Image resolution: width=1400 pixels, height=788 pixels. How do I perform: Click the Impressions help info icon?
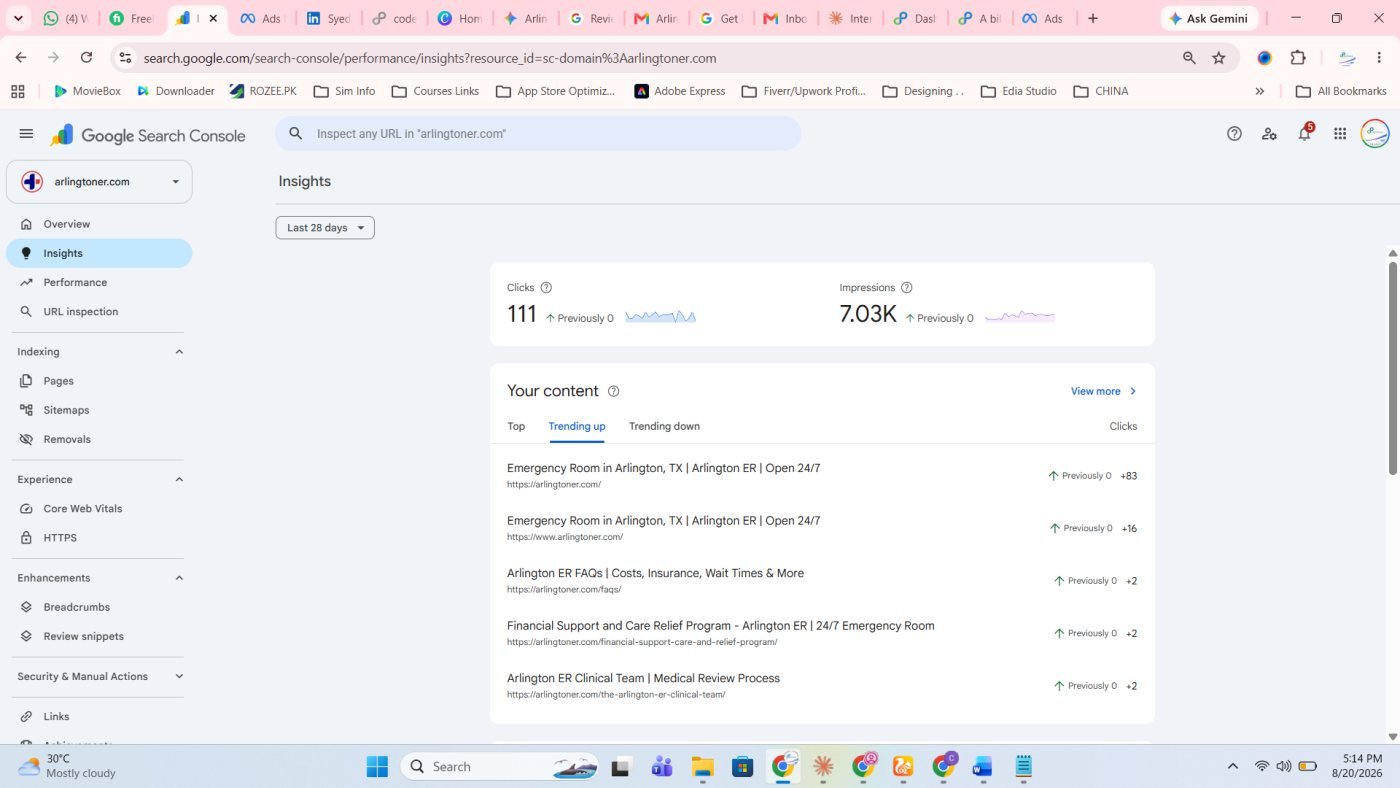click(x=907, y=288)
